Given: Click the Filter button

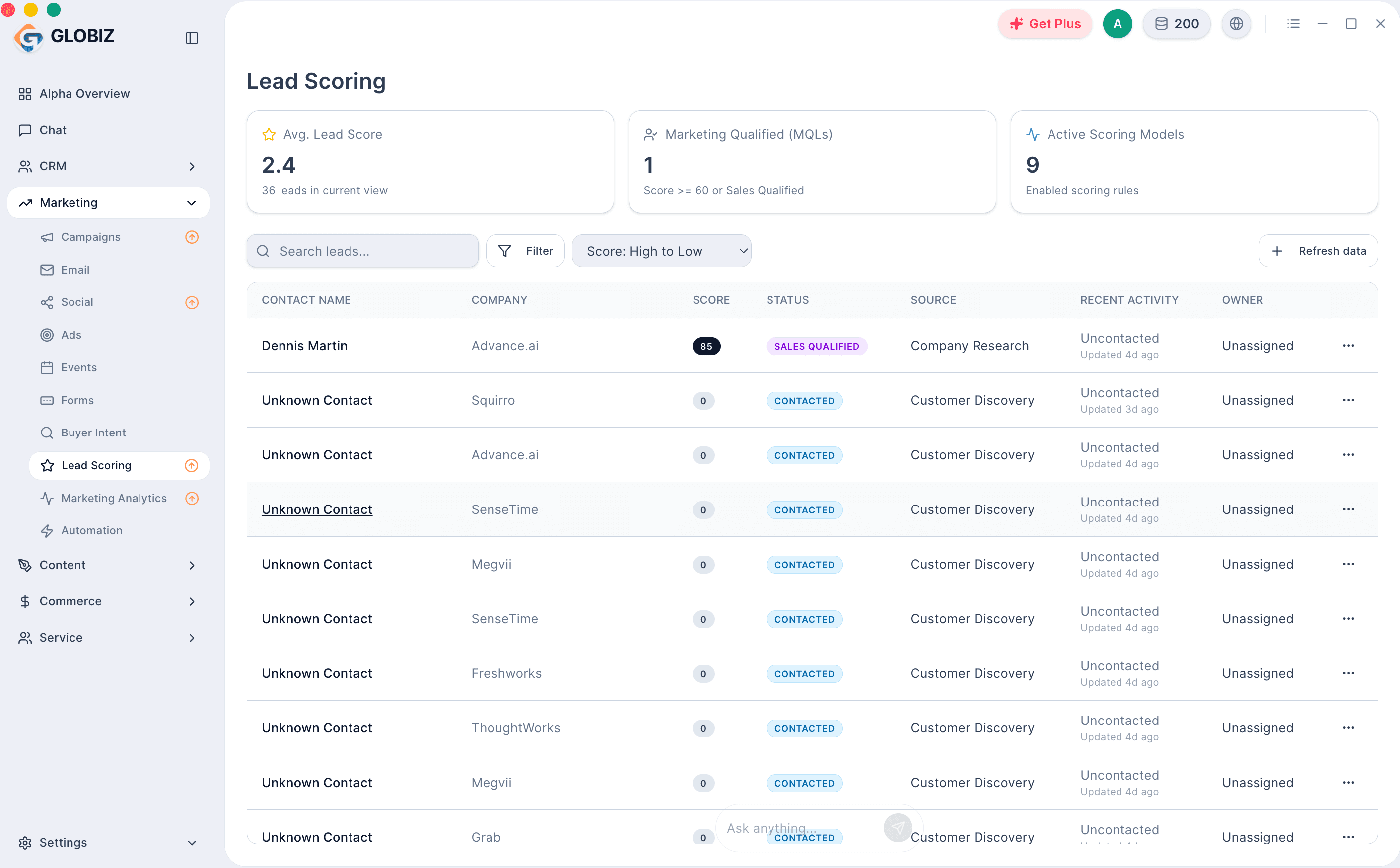Looking at the screenshot, I should [x=525, y=251].
